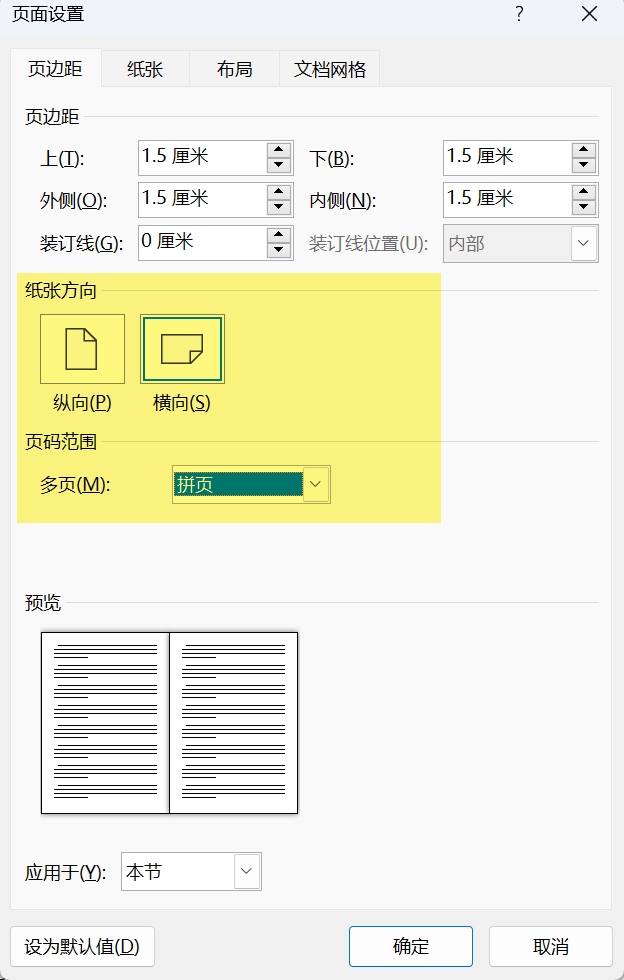Close the 页面设置 dialog
Viewport: 624px width, 980px height.
pos(590,14)
